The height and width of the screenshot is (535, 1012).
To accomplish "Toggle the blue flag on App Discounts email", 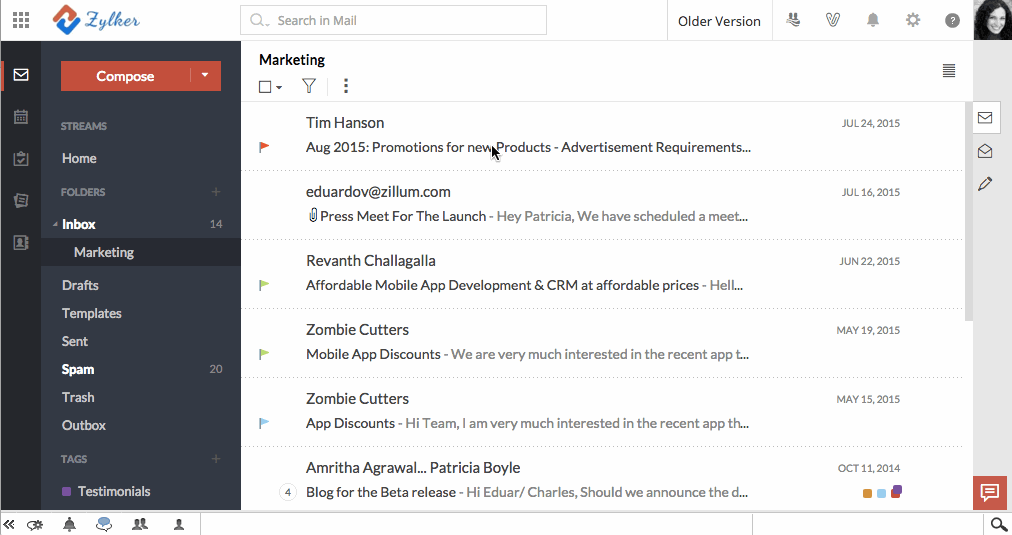I will (264, 423).
